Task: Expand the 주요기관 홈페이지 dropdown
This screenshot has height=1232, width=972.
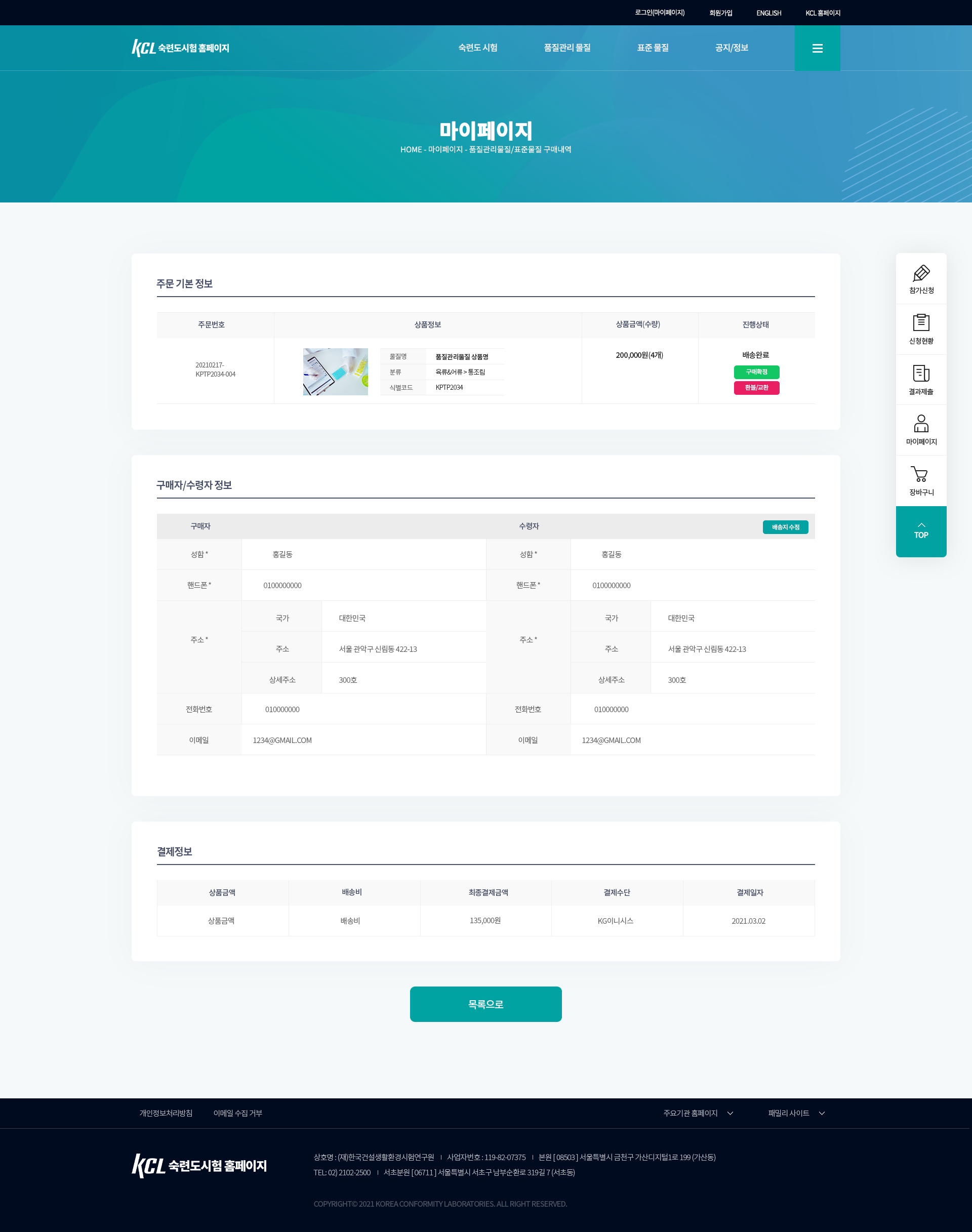Action: (x=698, y=1113)
